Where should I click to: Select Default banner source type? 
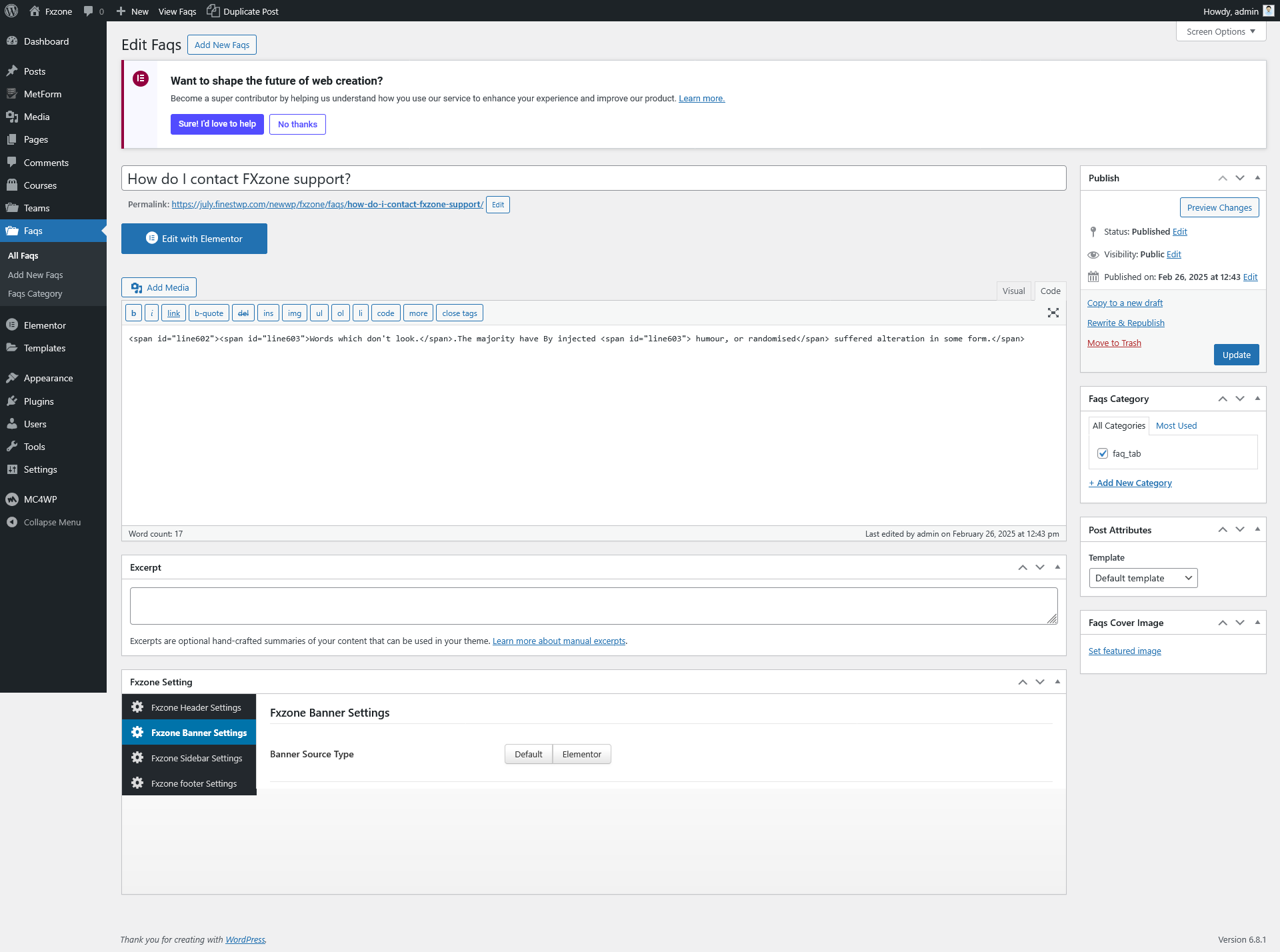click(528, 754)
